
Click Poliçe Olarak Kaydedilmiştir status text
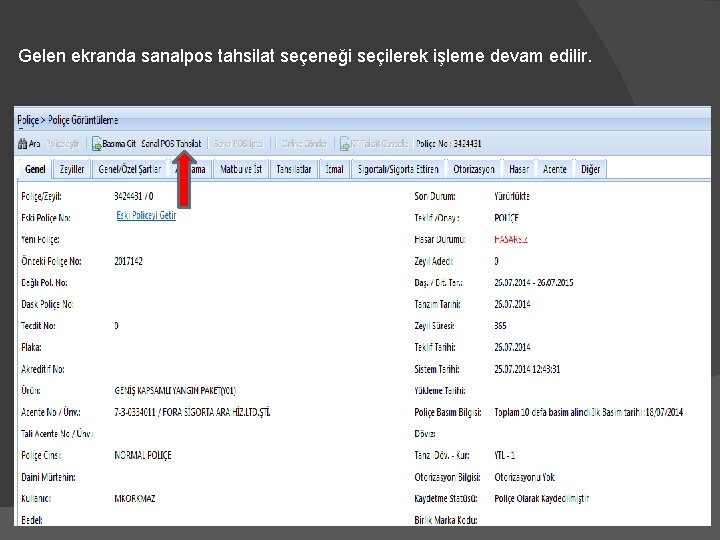click(541, 499)
